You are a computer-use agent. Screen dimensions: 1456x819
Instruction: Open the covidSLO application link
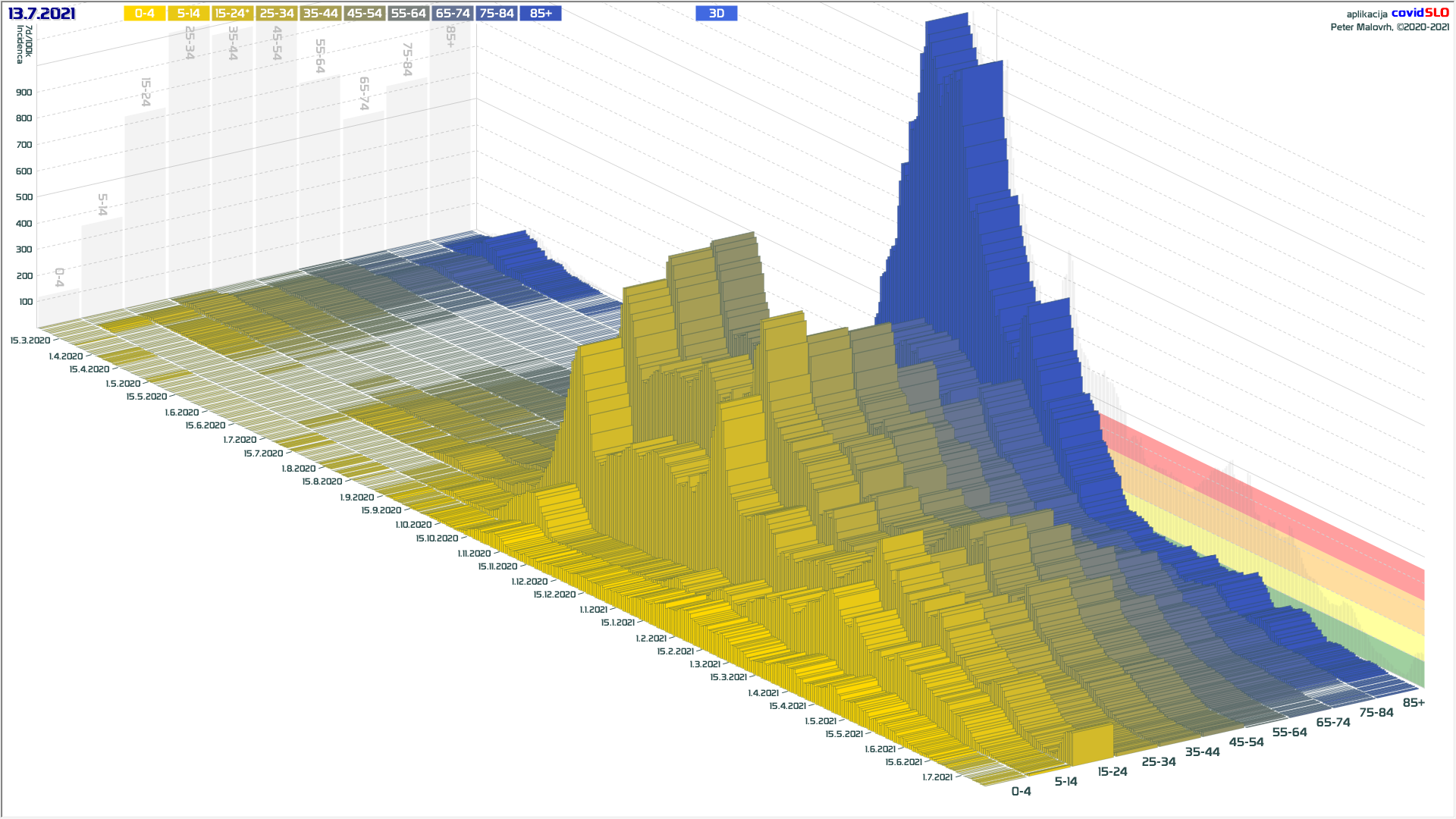pos(1420,13)
